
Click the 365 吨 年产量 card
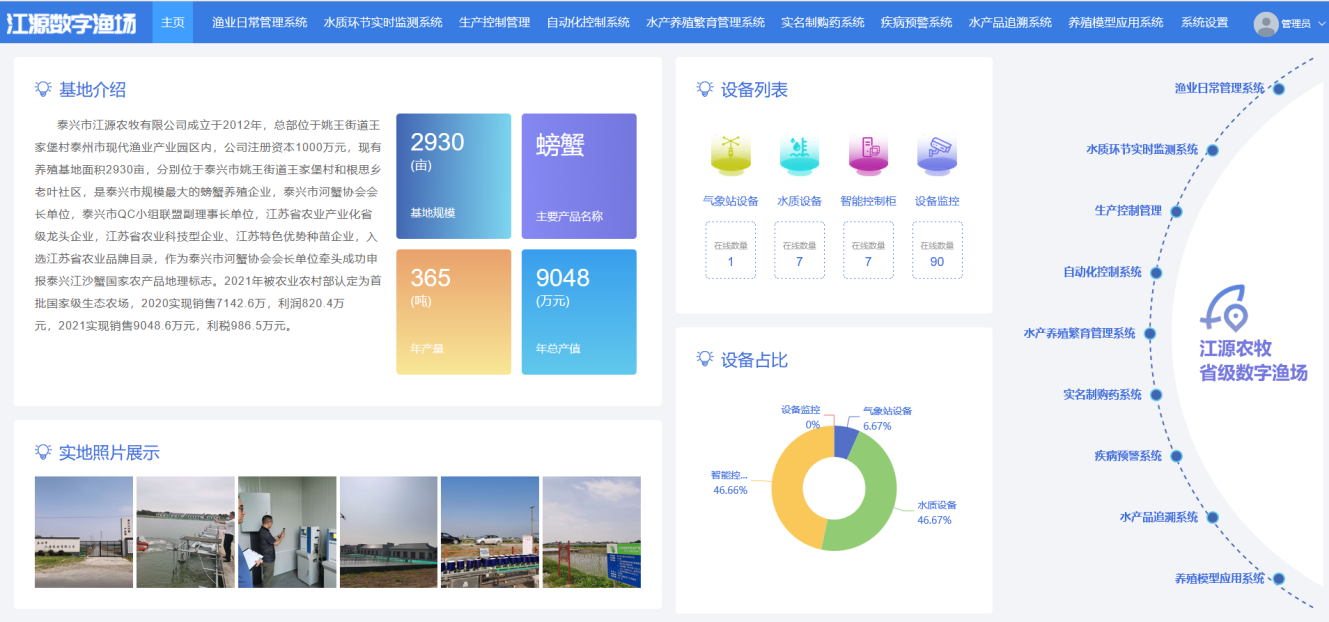(453, 312)
